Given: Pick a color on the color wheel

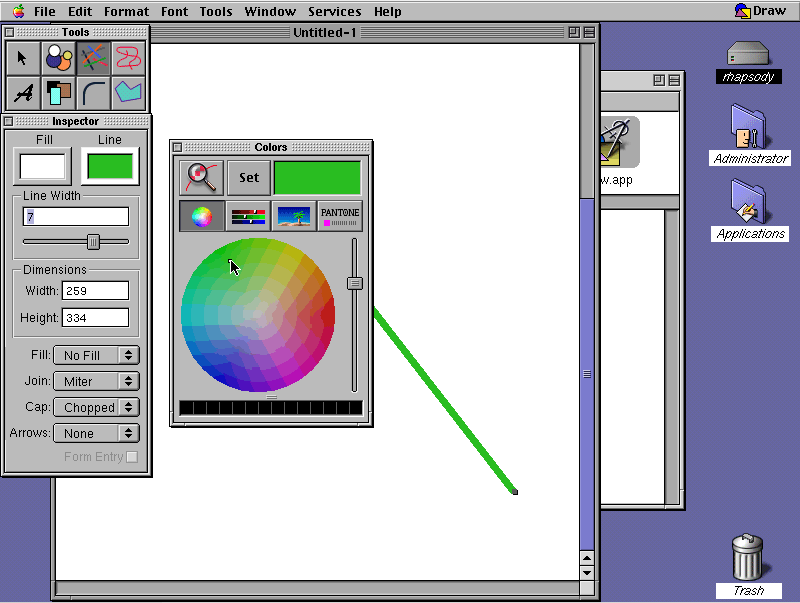Looking at the screenshot, I should [x=258, y=315].
